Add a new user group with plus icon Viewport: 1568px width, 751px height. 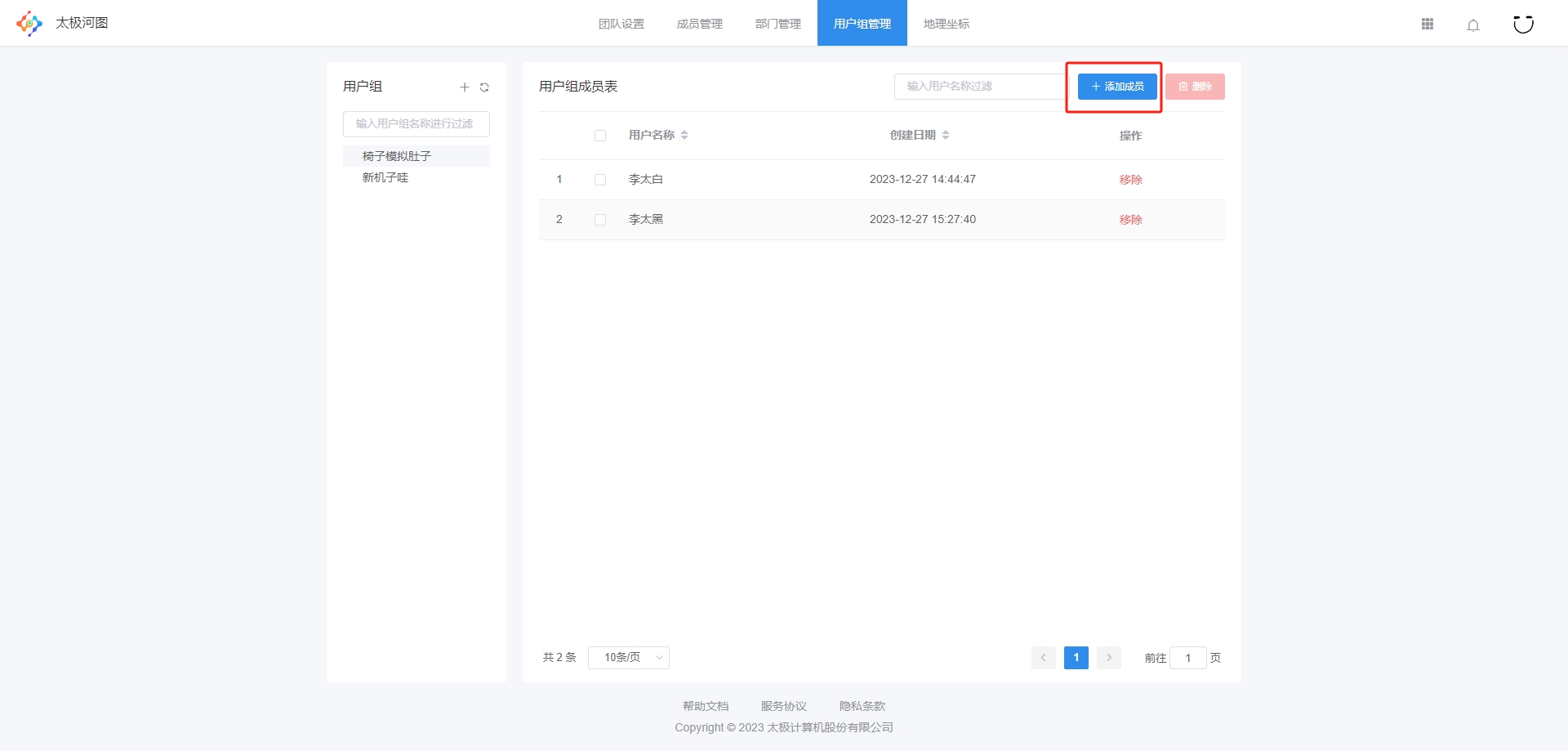pos(465,87)
